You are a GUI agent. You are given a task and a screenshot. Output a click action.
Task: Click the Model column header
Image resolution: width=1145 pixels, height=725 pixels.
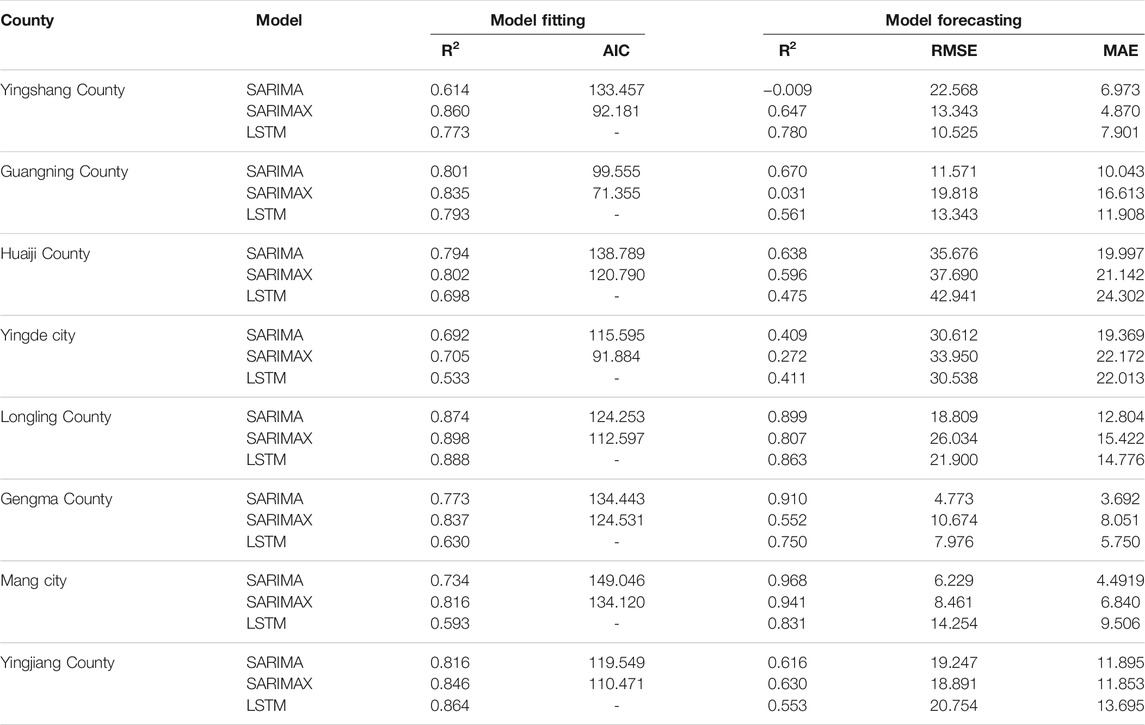click(278, 20)
